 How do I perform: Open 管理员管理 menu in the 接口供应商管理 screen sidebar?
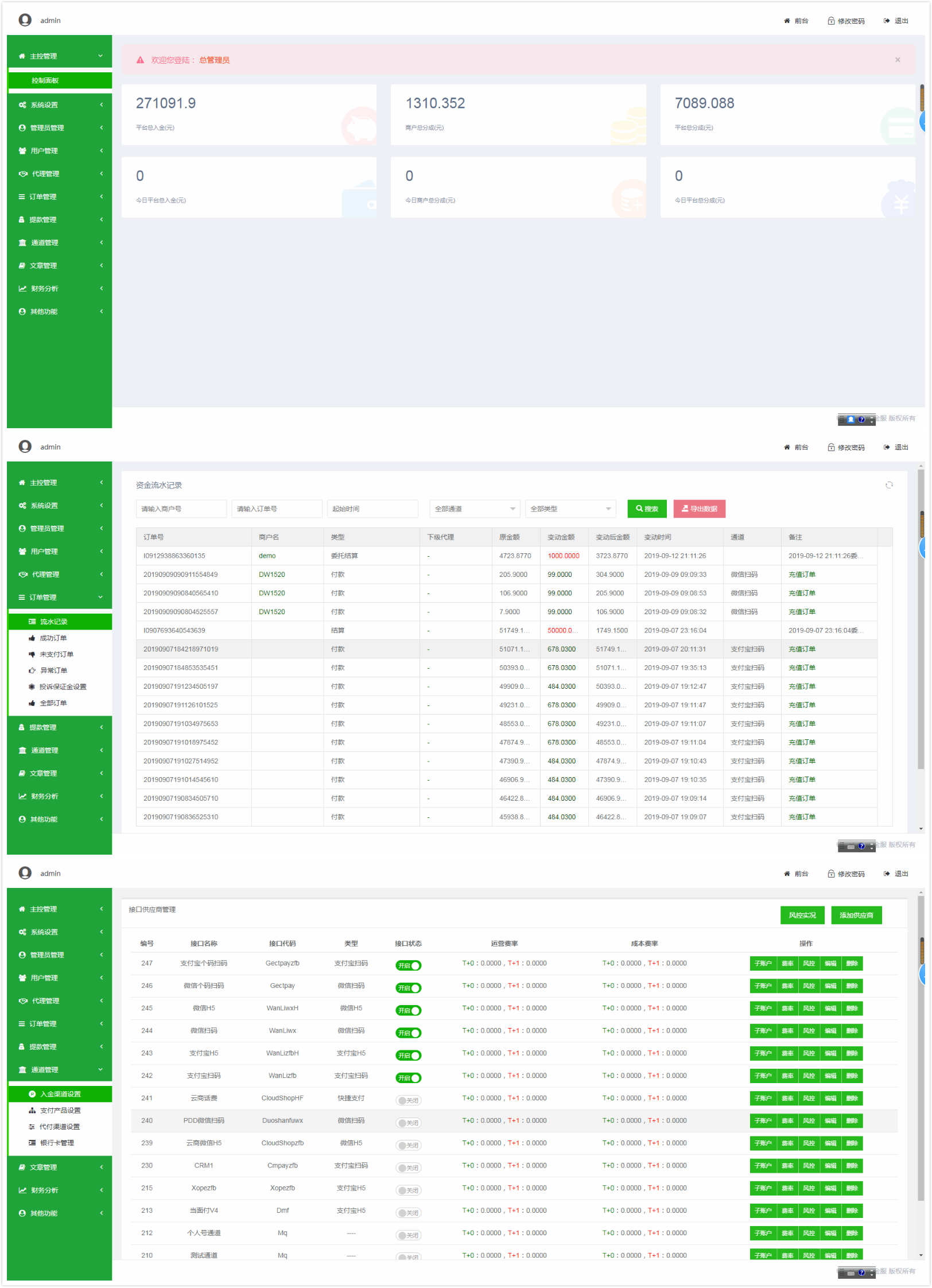(60, 955)
